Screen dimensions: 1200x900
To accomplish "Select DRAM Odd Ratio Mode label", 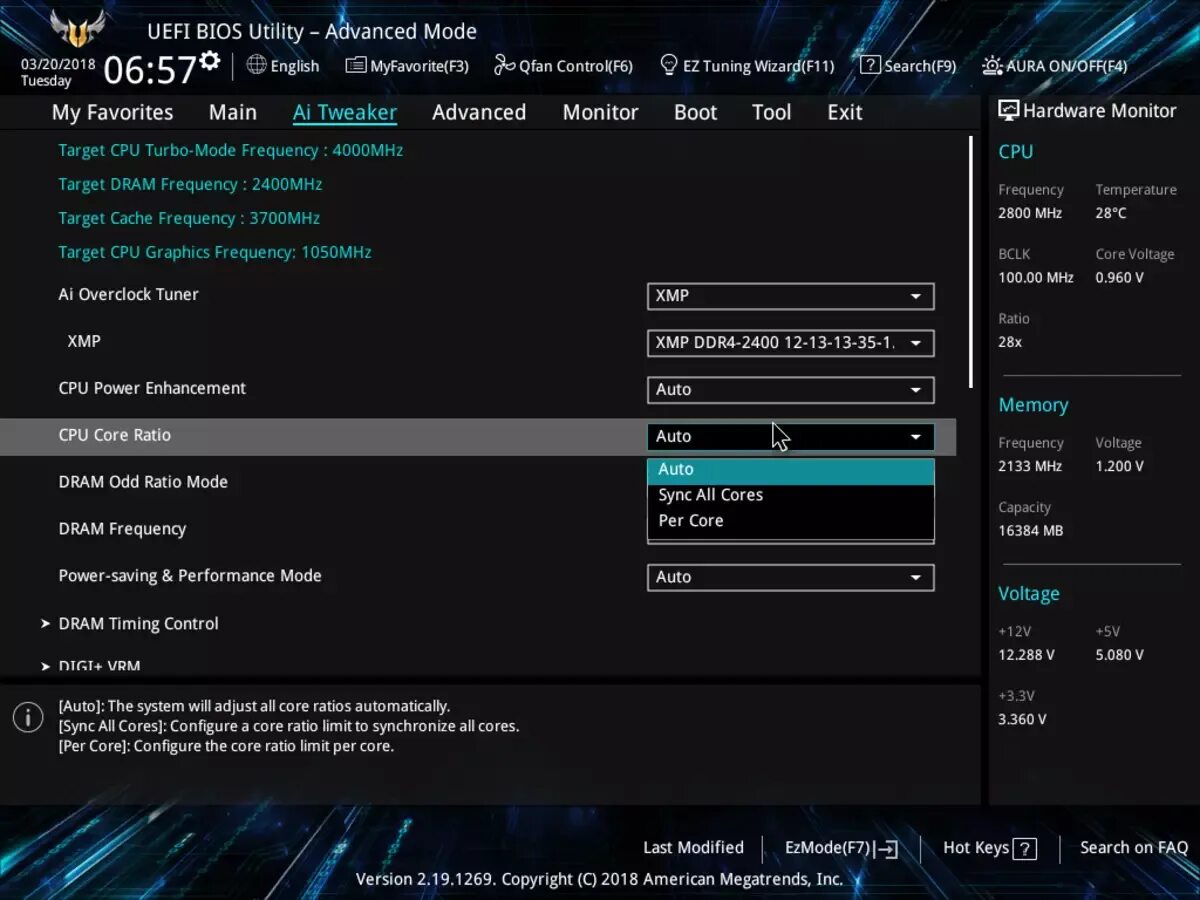I will 143,482.
